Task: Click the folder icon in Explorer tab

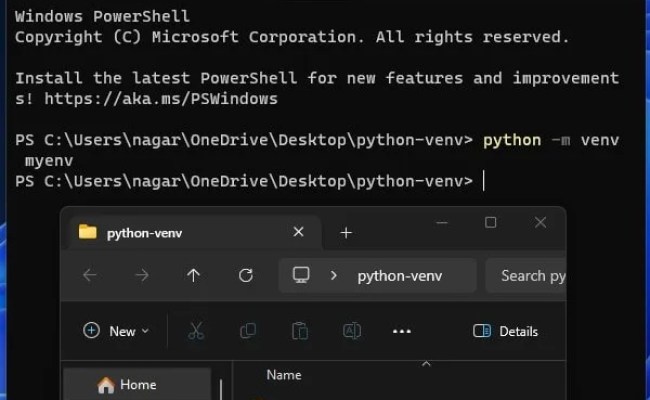Action: 87,232
